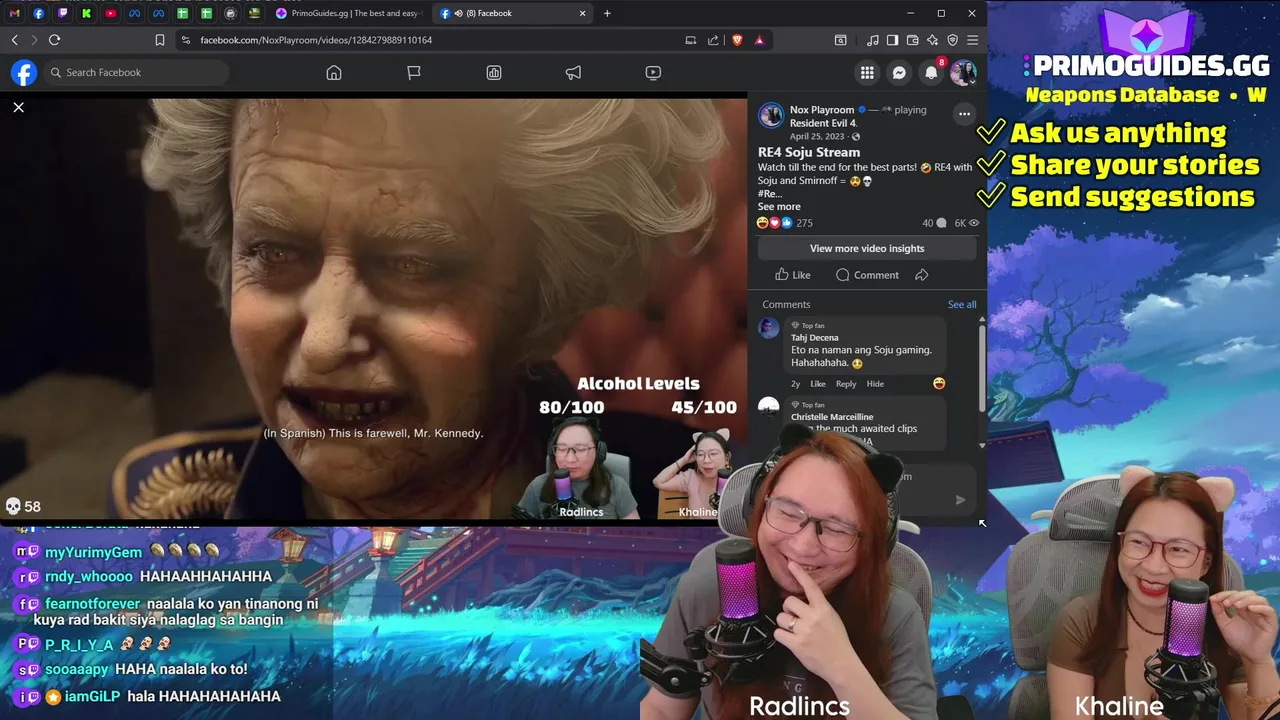The image size is (1280, 720).
Task: Share the video with arrow icon
Action: (x=922, y=275)
